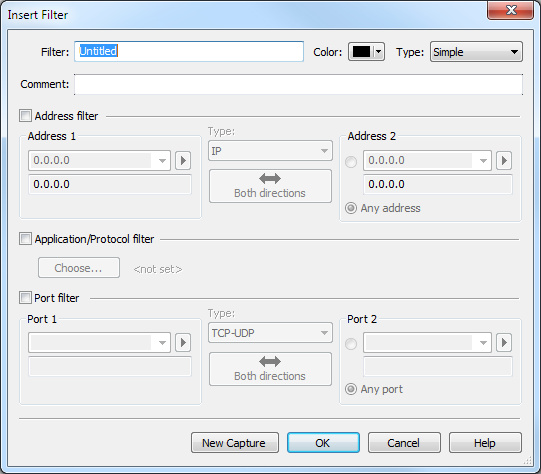Image resolution: width=541 pixels, height=474 pixels.
Task: Click the Help button
Action: tap(485, 443)
